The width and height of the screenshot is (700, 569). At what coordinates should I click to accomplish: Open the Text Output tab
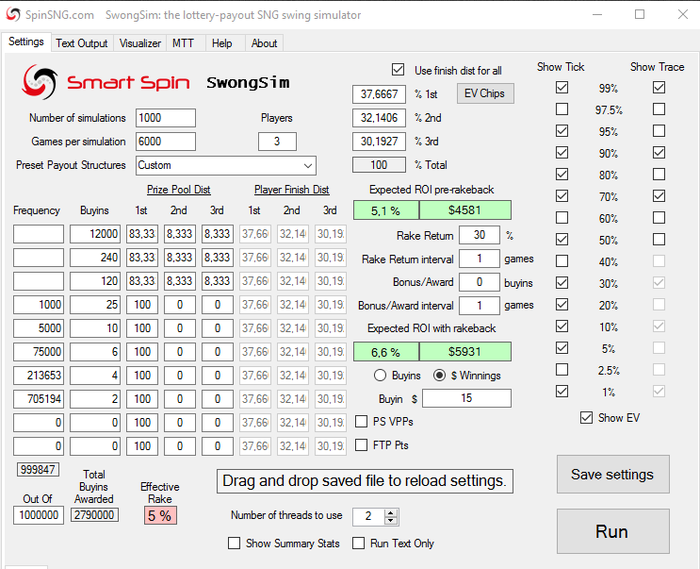[82, 43]
